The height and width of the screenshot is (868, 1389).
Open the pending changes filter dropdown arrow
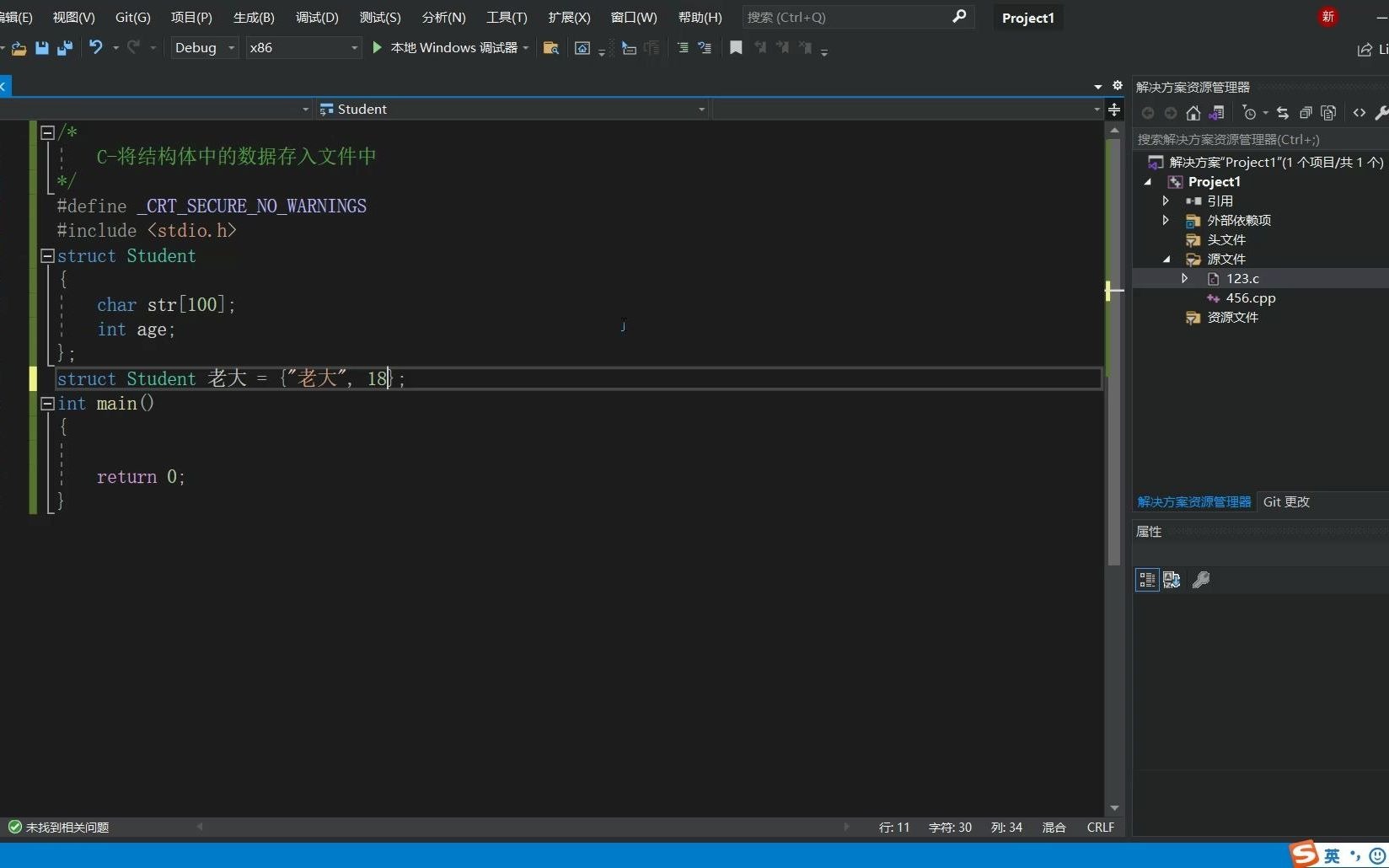[1265, 113]
